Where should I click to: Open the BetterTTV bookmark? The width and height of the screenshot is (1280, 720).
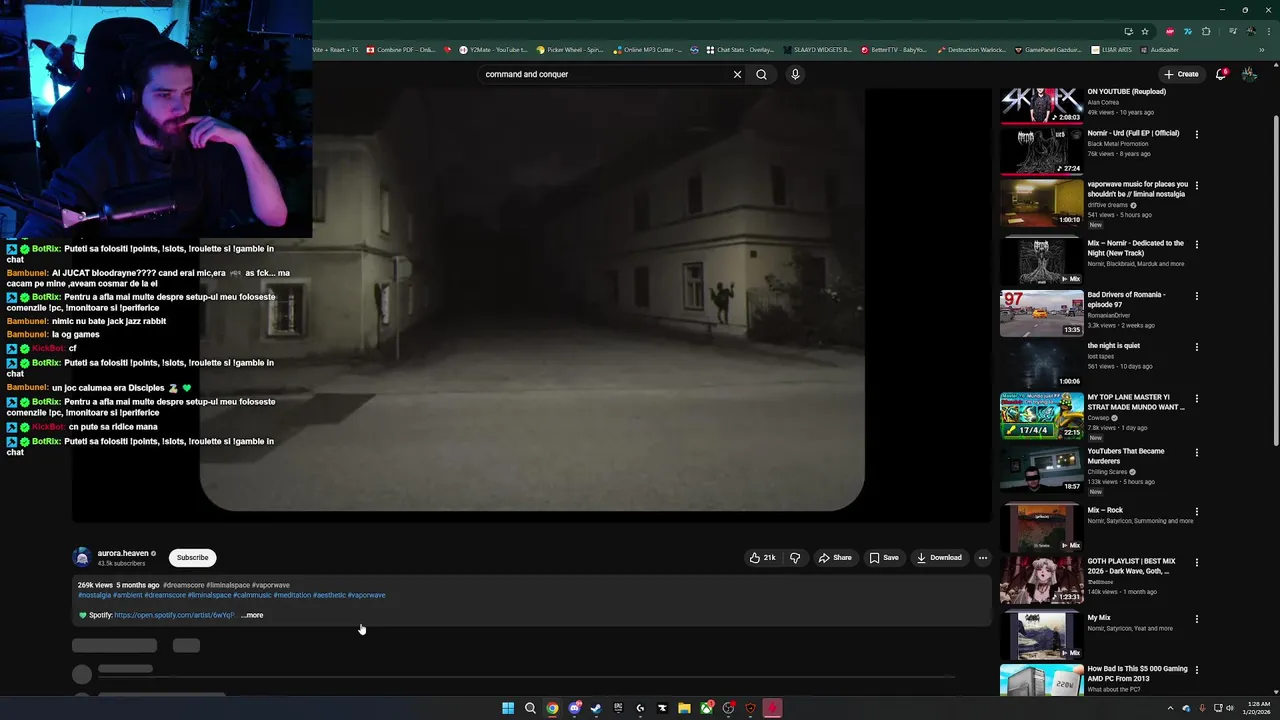pos(894,50)
